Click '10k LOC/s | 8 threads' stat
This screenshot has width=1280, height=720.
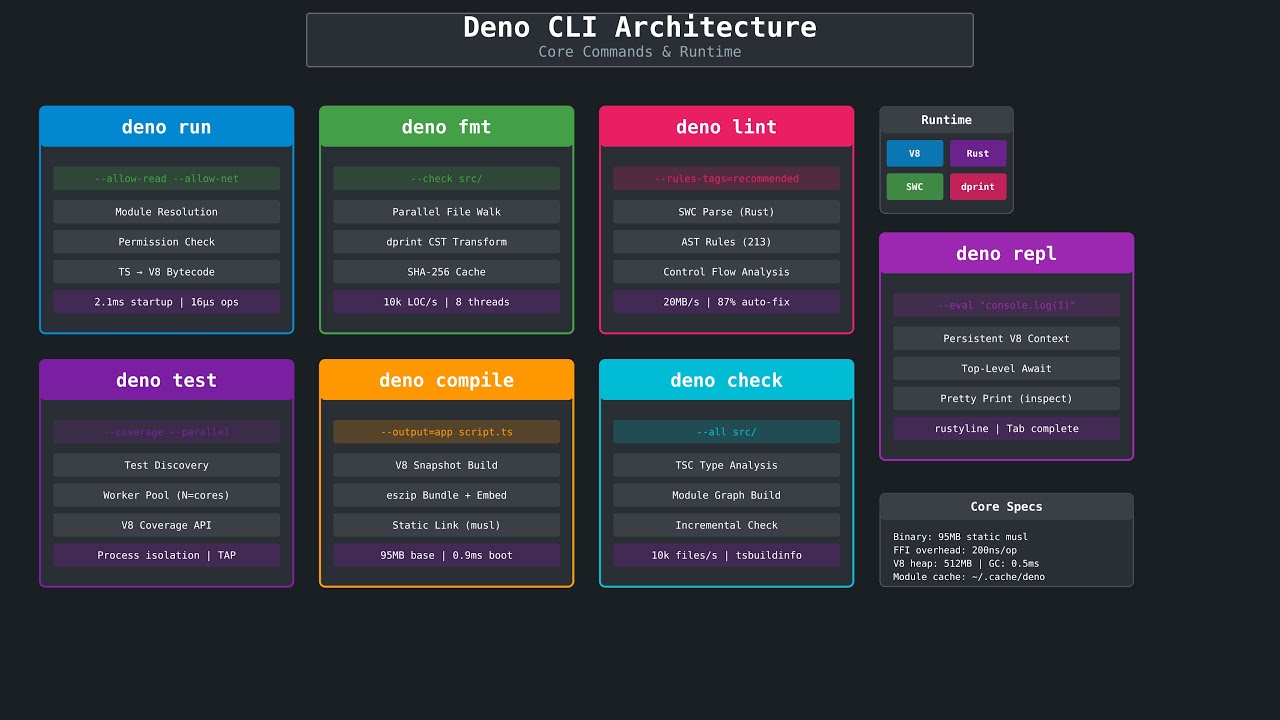point(447,302)
